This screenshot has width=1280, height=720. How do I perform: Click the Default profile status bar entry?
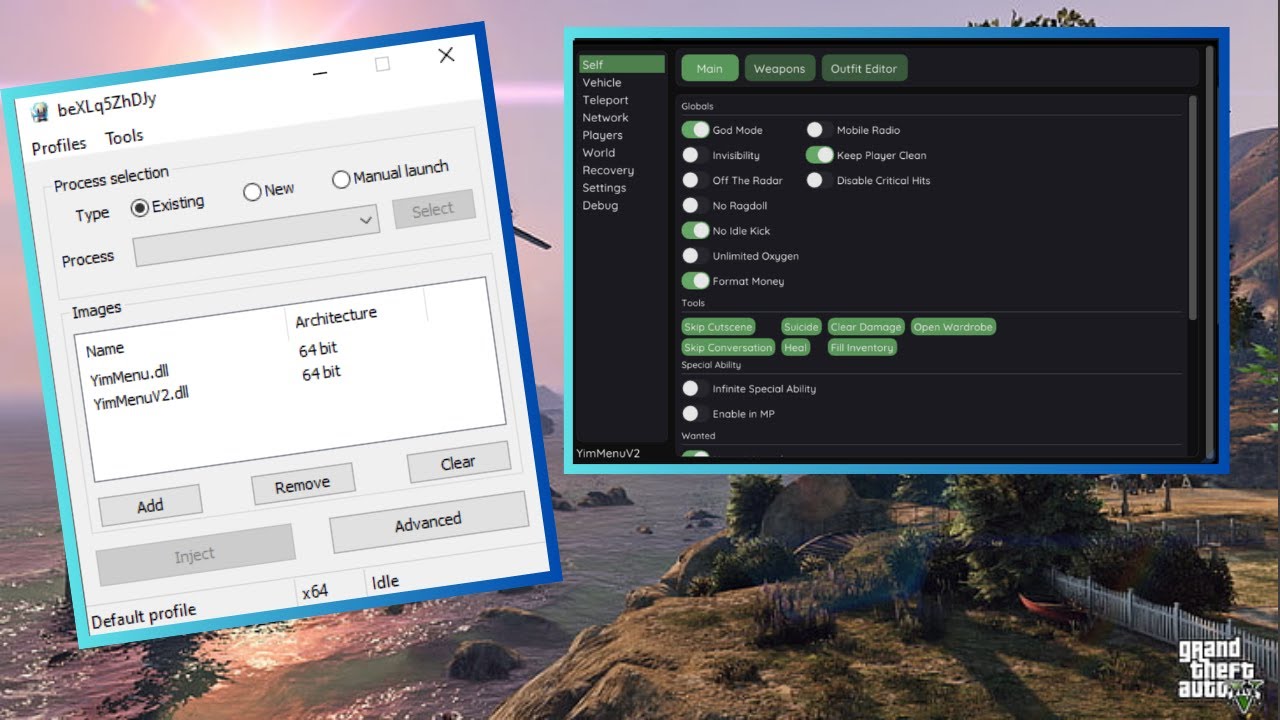144,616
